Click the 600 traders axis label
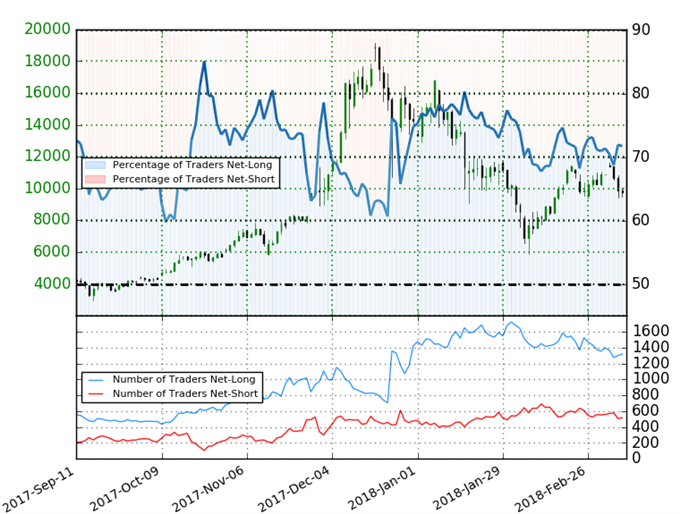 point(646,411)
